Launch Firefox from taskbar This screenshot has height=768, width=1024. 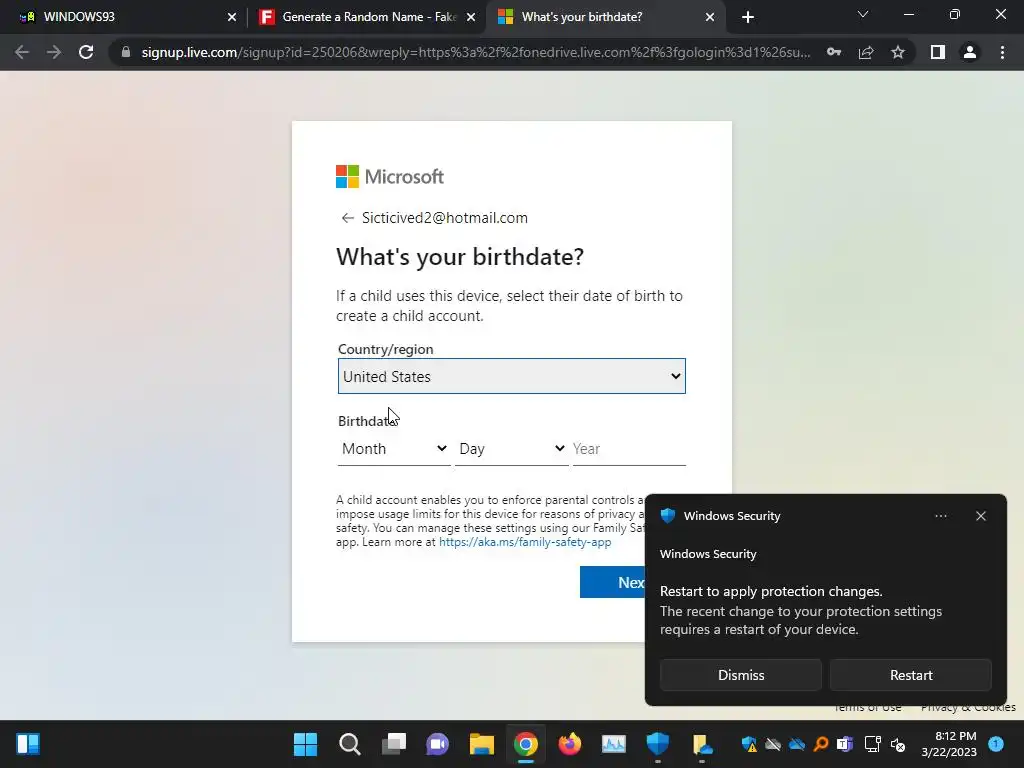(x=570, y=744)
